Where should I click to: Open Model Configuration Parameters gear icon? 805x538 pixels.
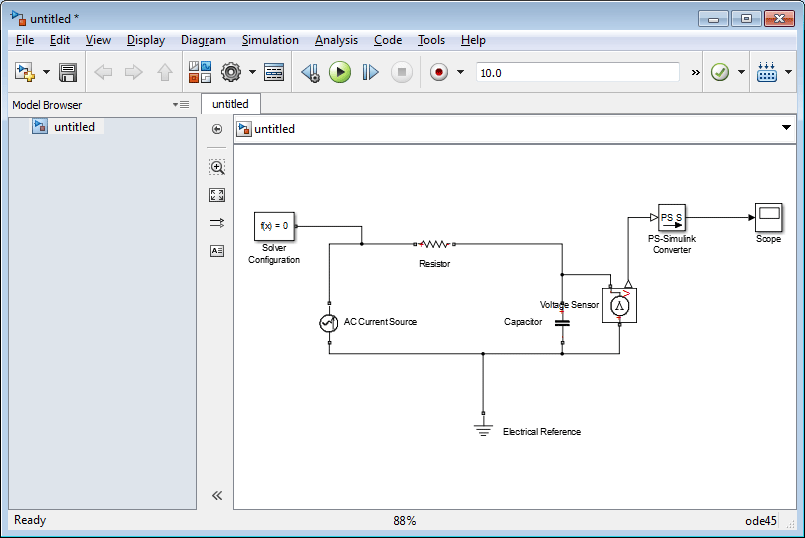click(231, 72)
